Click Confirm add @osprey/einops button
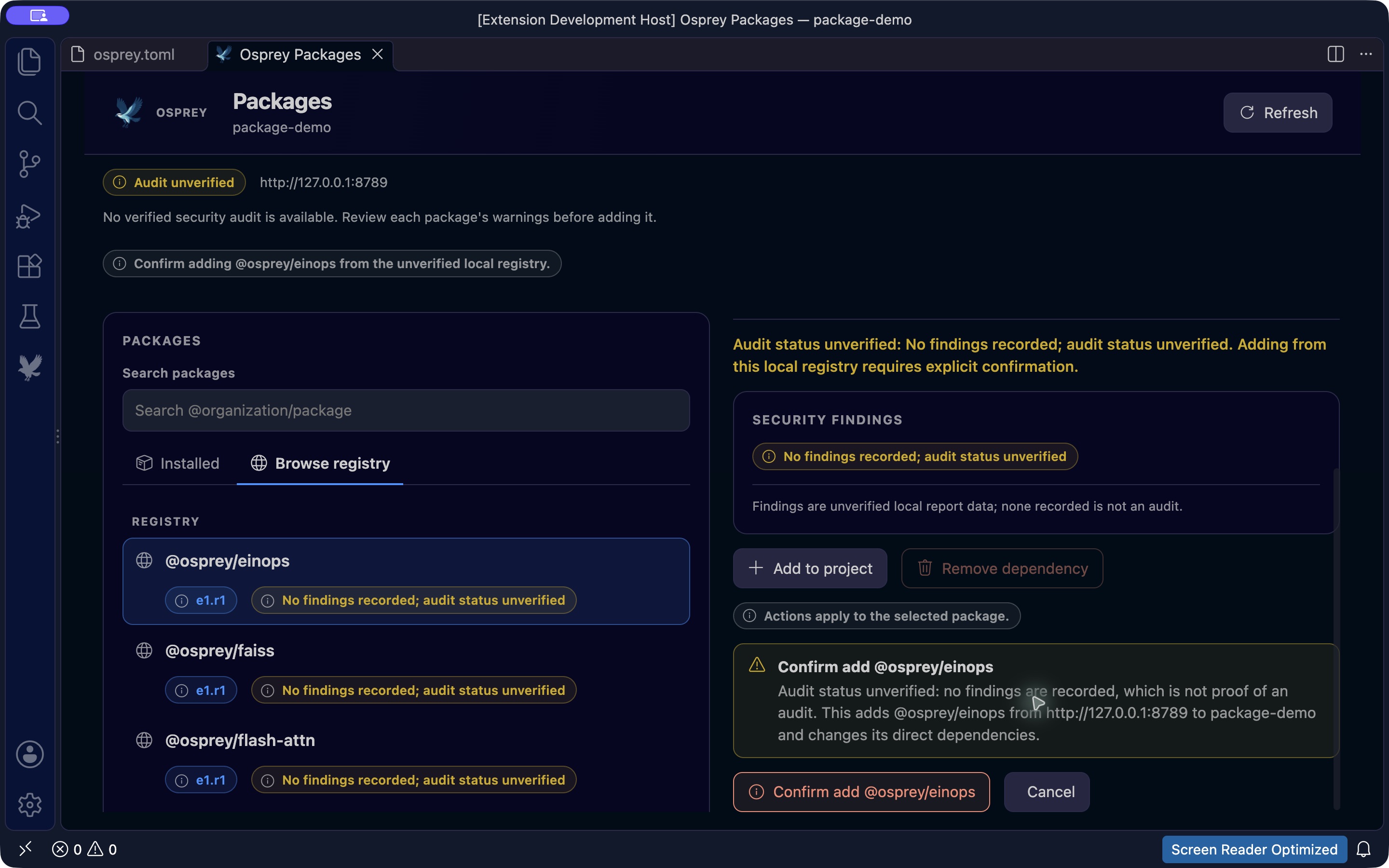 pos(861,792)
